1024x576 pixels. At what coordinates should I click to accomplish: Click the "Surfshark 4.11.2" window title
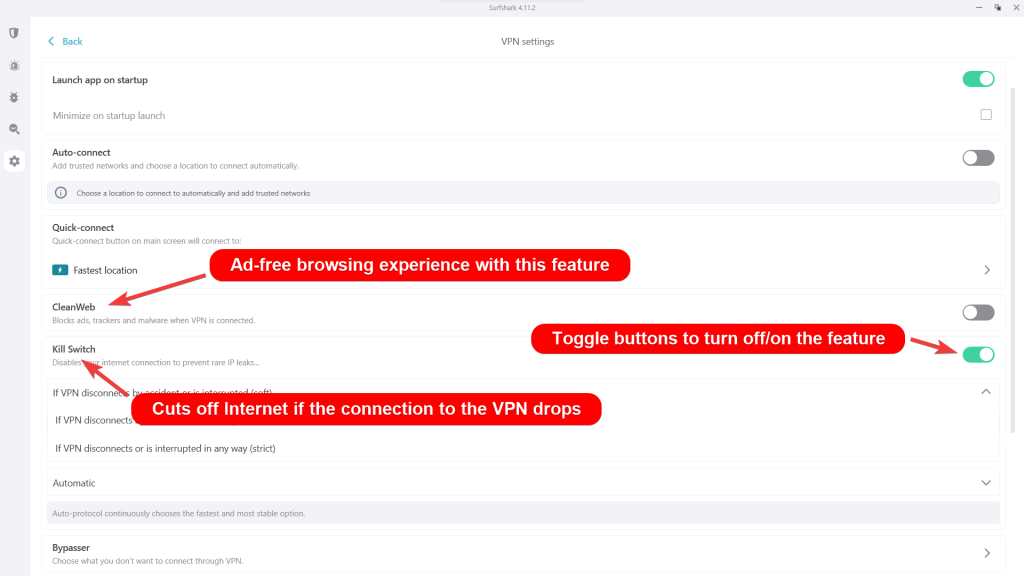pos(512,8)
